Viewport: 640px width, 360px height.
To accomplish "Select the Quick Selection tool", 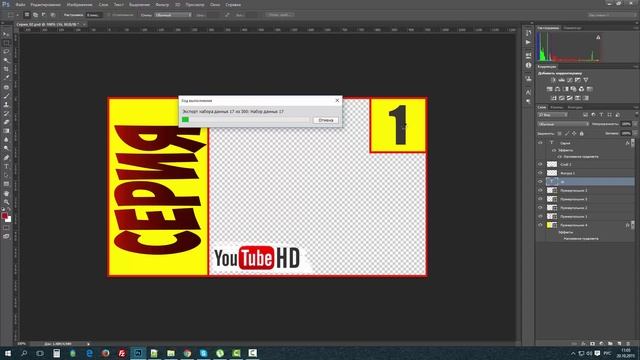I will 6,60.
